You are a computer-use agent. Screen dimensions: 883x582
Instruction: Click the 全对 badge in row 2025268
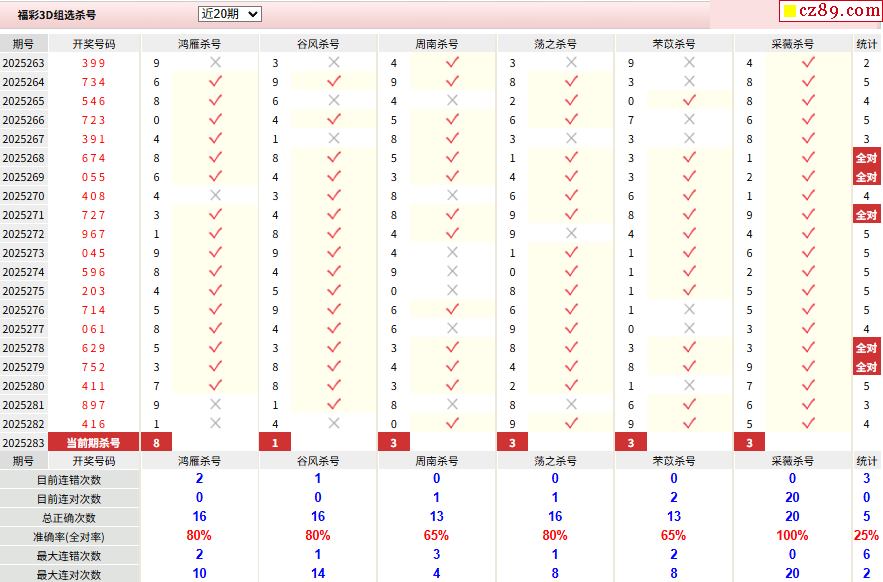tap(866, 158)
